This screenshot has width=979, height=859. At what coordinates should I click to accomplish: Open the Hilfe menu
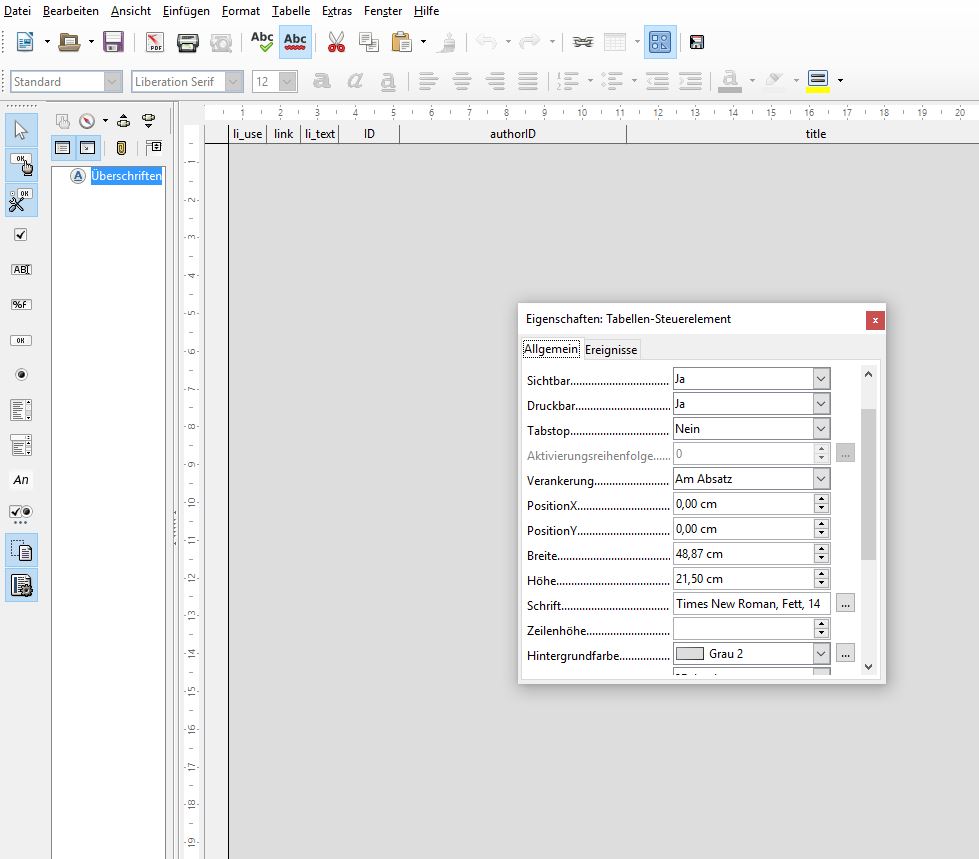point(426,11)
